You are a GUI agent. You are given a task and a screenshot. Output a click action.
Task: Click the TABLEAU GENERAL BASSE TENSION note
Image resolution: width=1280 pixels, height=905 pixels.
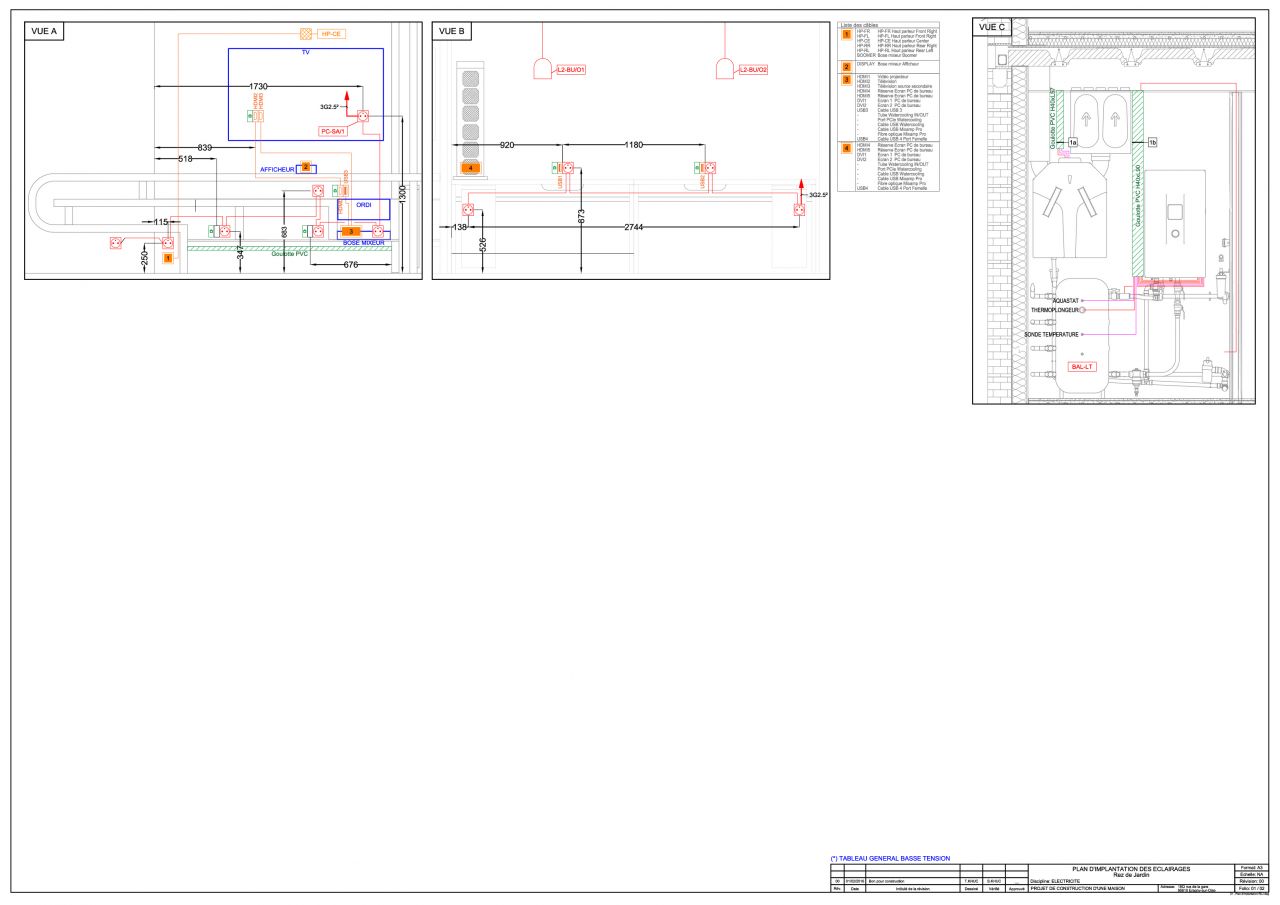click(890, 858)
